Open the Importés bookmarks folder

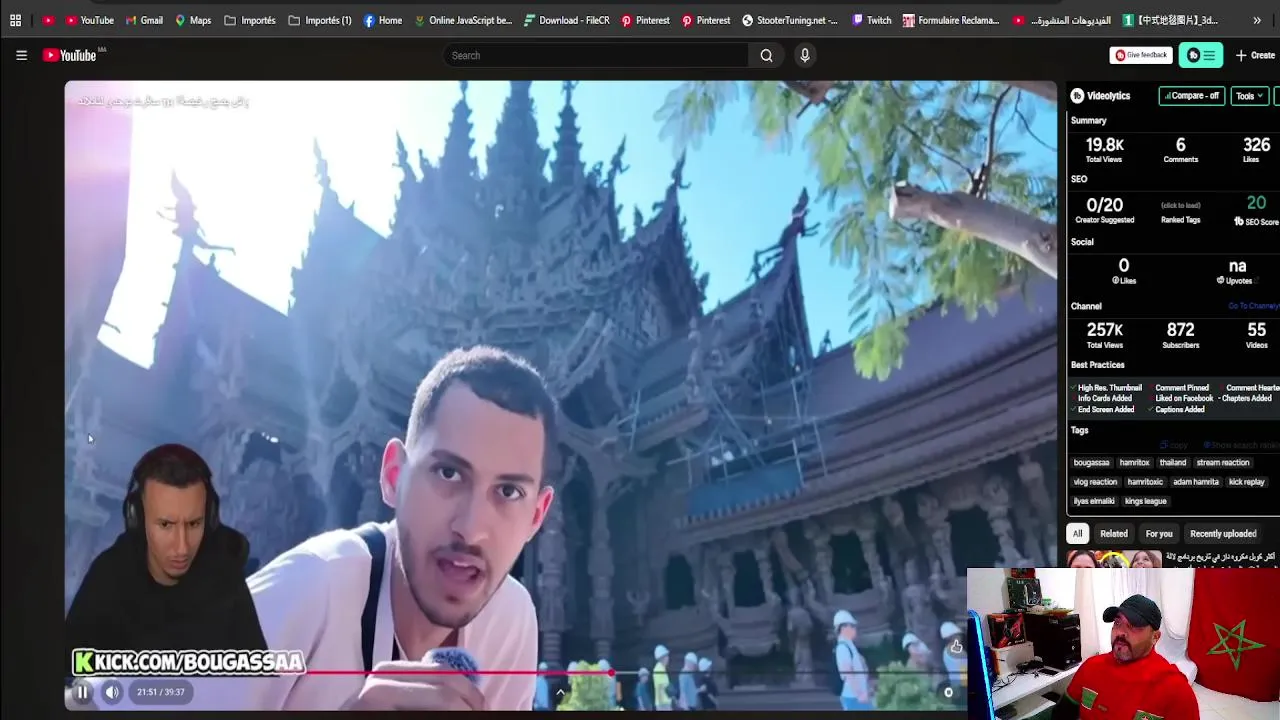click(x=250, y=20)
